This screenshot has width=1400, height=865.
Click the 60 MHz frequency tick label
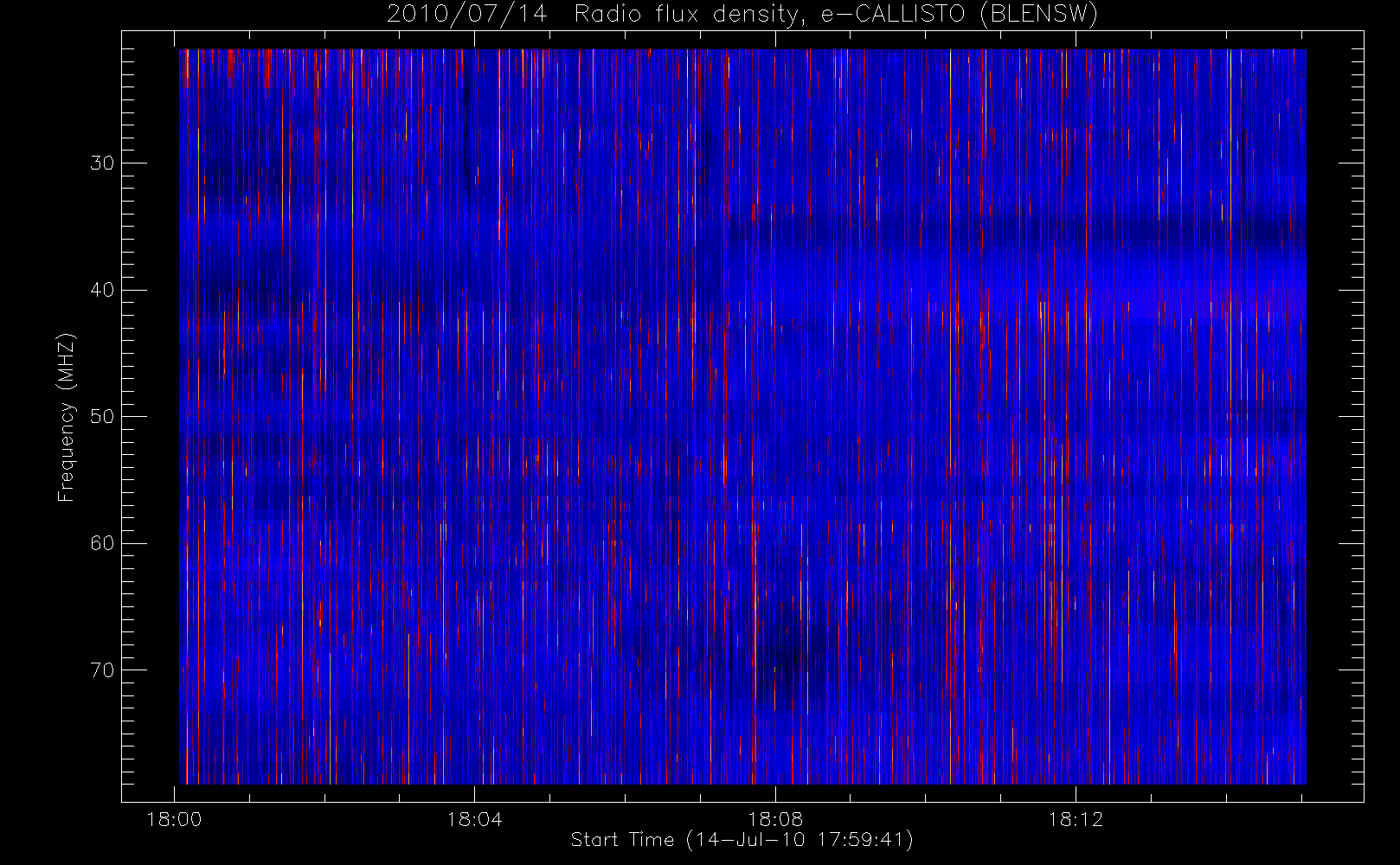[x=102, y=543]
